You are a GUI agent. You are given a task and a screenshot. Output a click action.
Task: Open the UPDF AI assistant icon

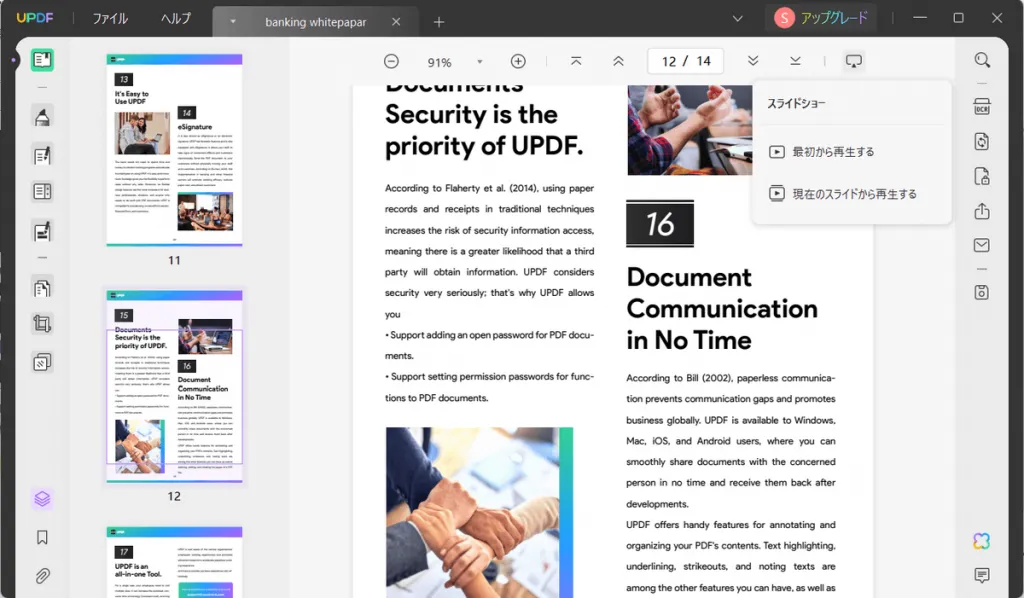pos(982,541)
